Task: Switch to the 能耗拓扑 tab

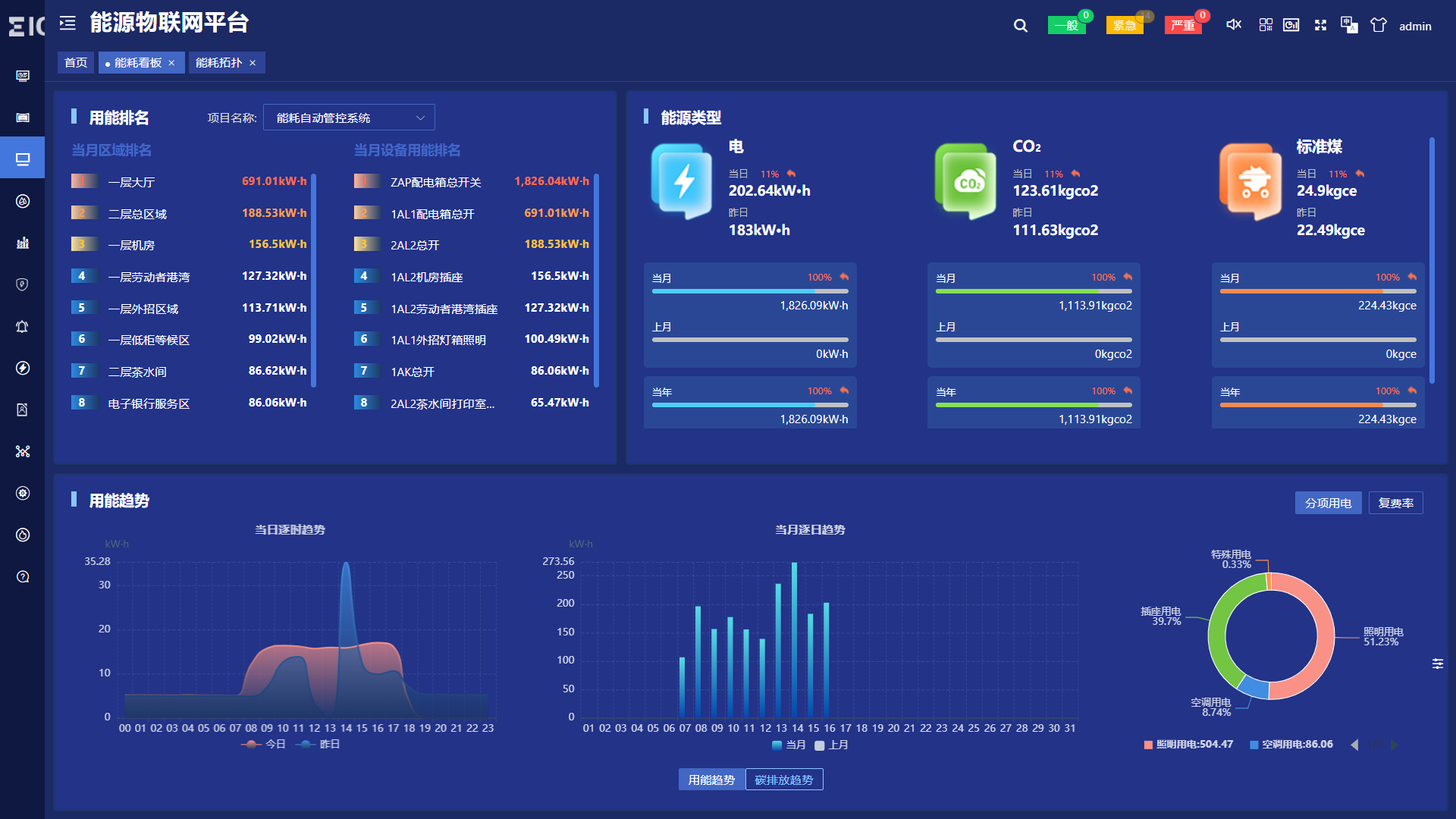Action: 218,63
